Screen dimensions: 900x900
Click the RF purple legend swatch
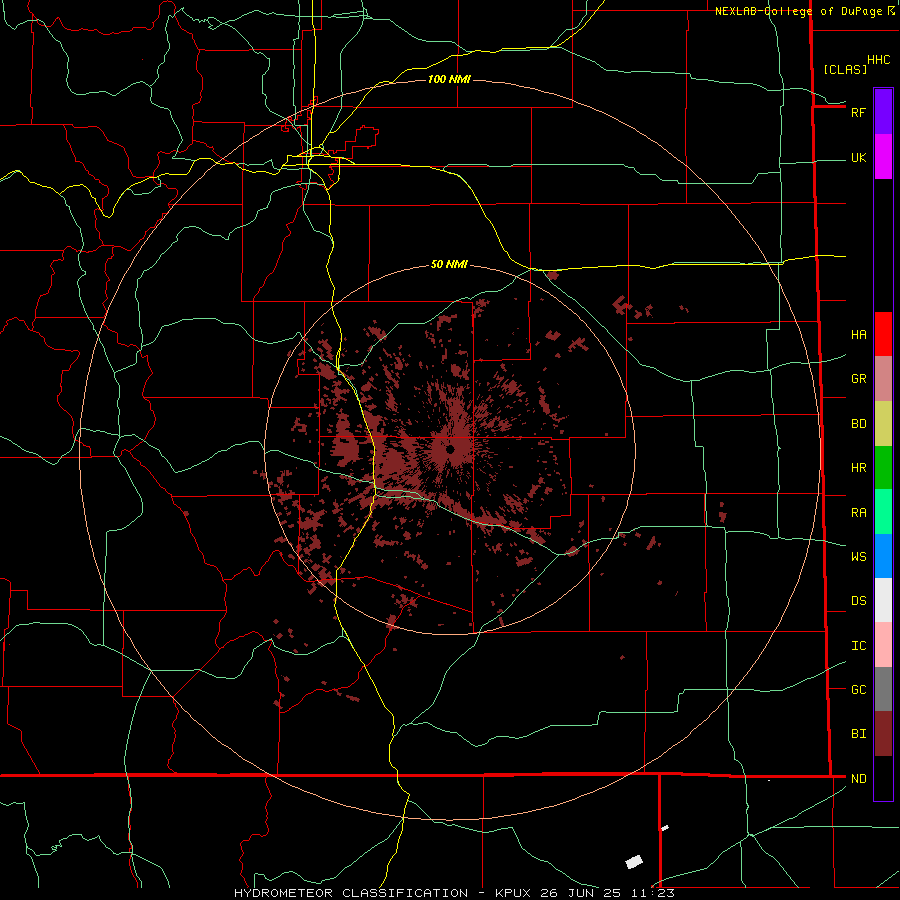coord(883,112)
